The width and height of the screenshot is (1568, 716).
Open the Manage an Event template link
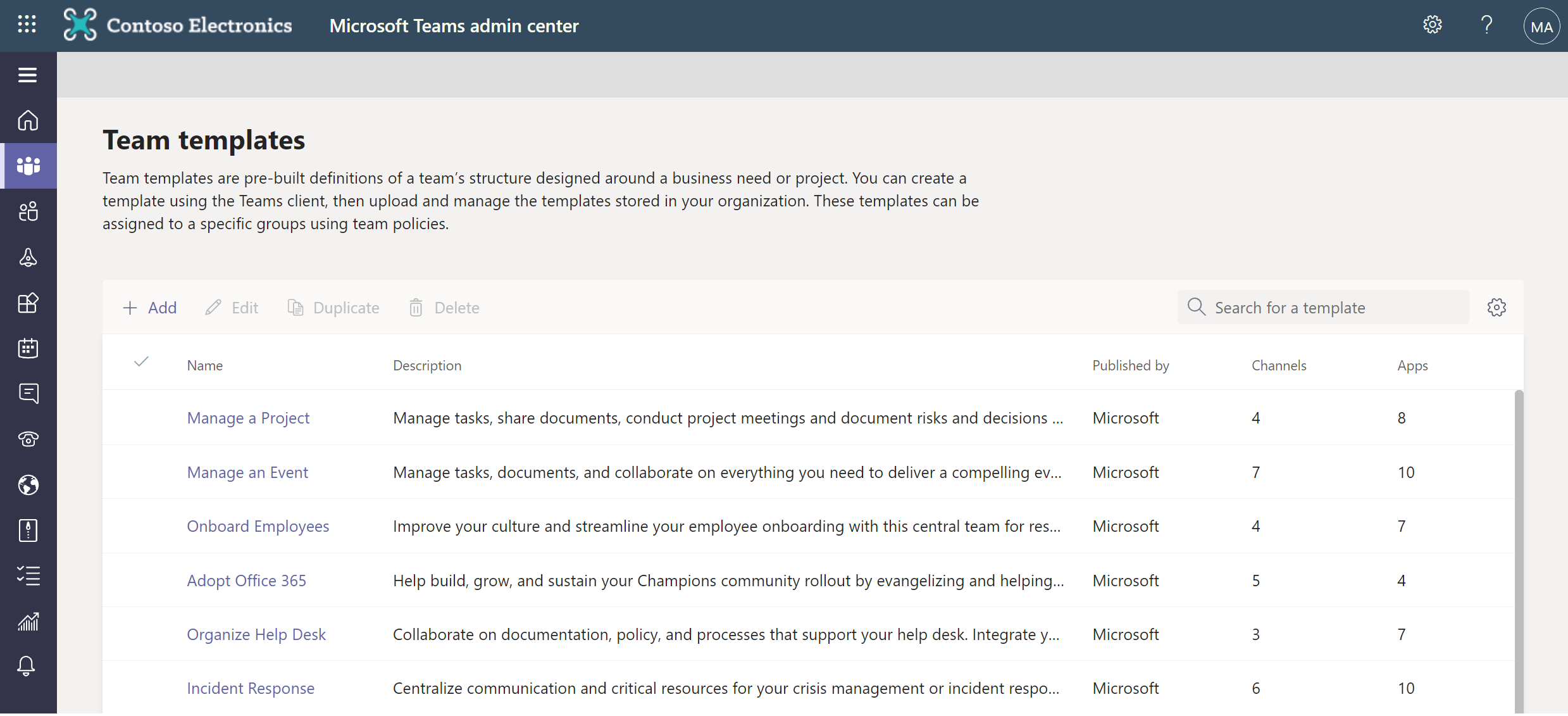click(x=247, y=471)
